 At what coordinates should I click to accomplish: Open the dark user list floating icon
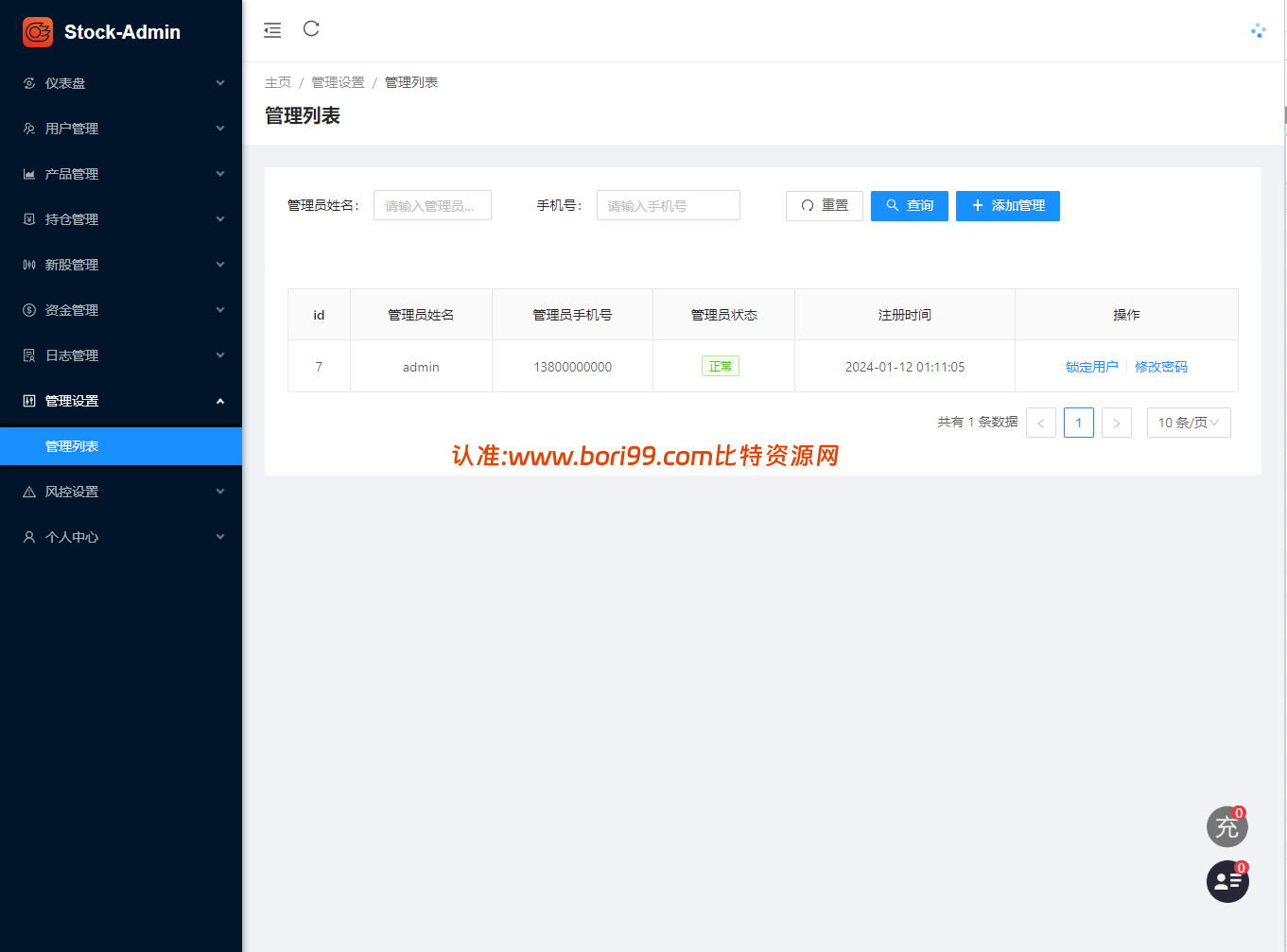(1227, 881)
